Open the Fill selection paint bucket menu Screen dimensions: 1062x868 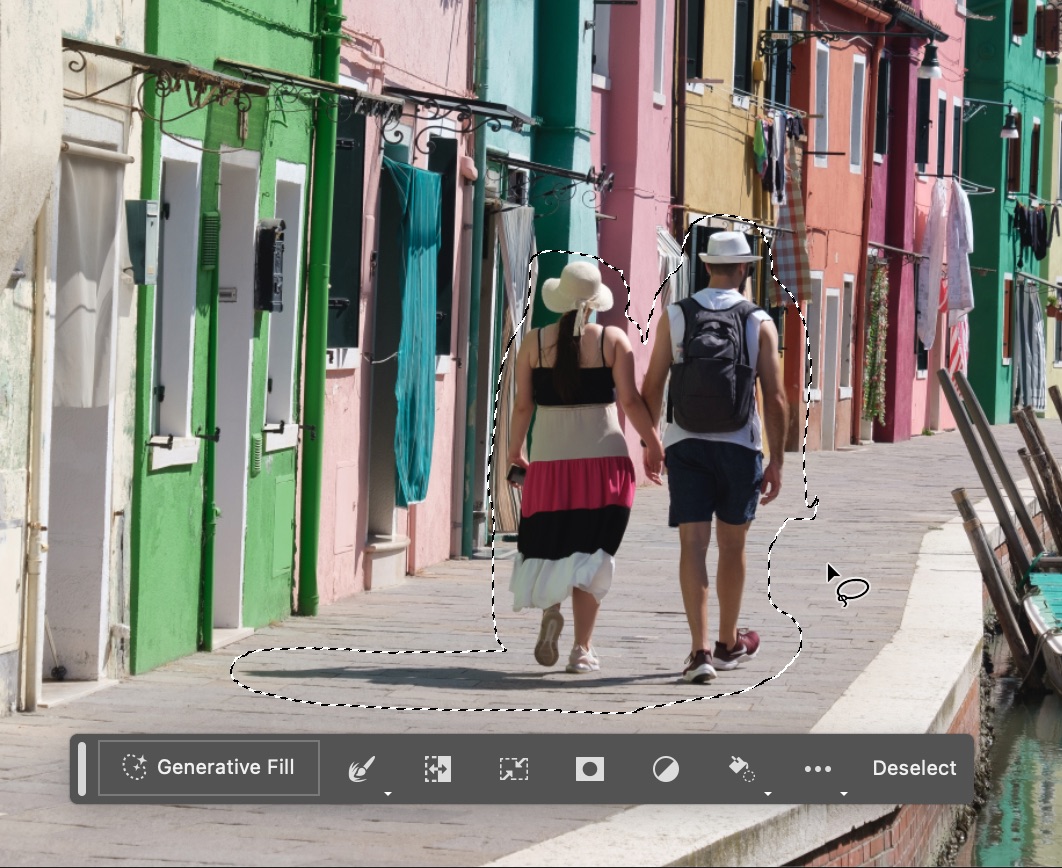click(742, 769)
